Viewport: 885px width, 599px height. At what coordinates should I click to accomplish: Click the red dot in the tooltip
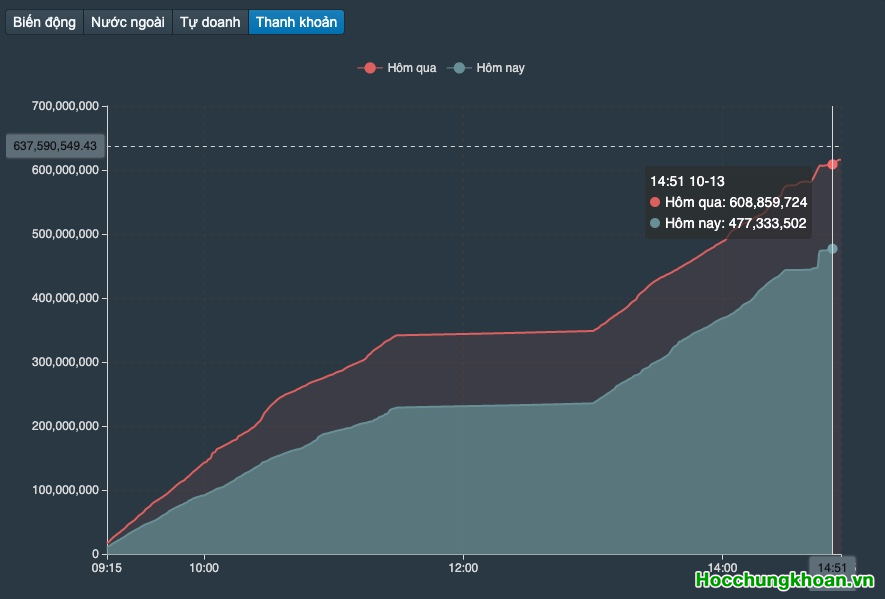click(655, 202)
